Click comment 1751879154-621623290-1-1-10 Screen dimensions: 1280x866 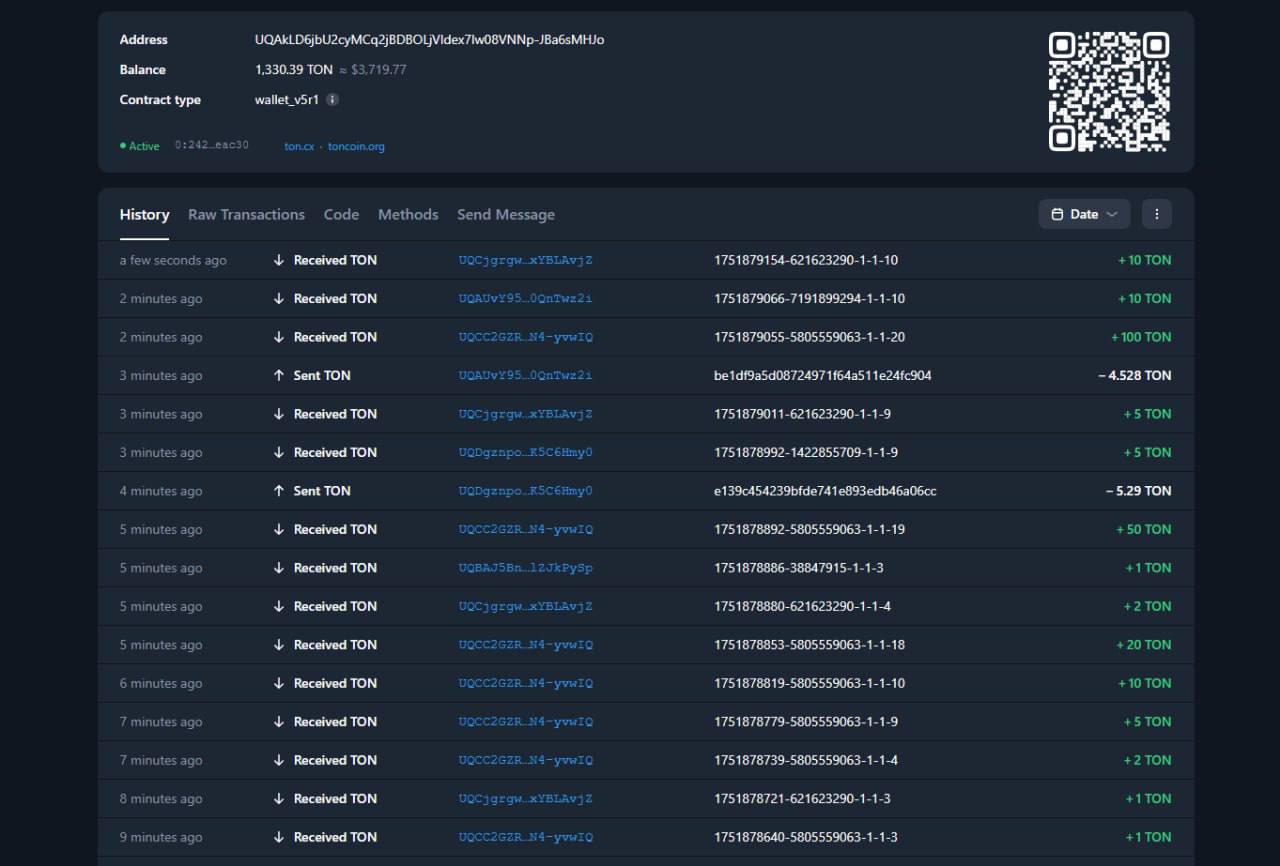(x=806, y=260)
